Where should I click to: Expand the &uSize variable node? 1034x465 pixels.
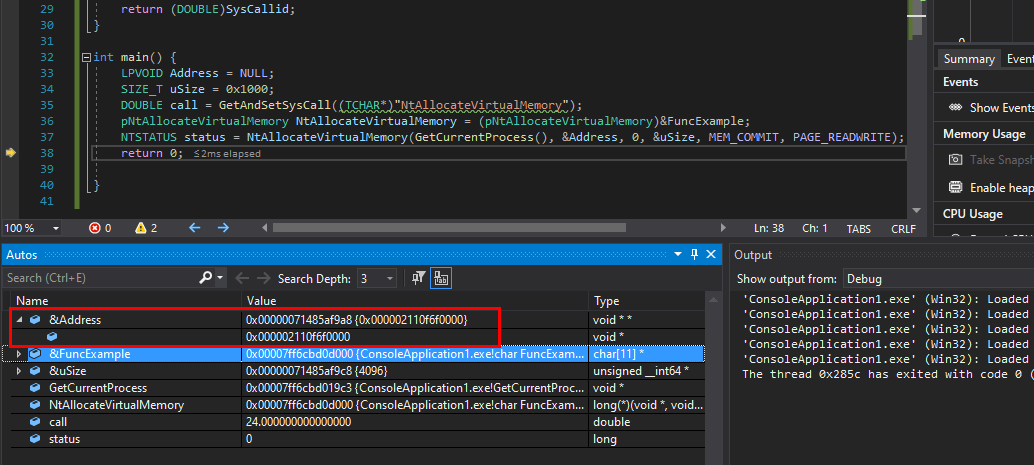(x=20, y=371)
